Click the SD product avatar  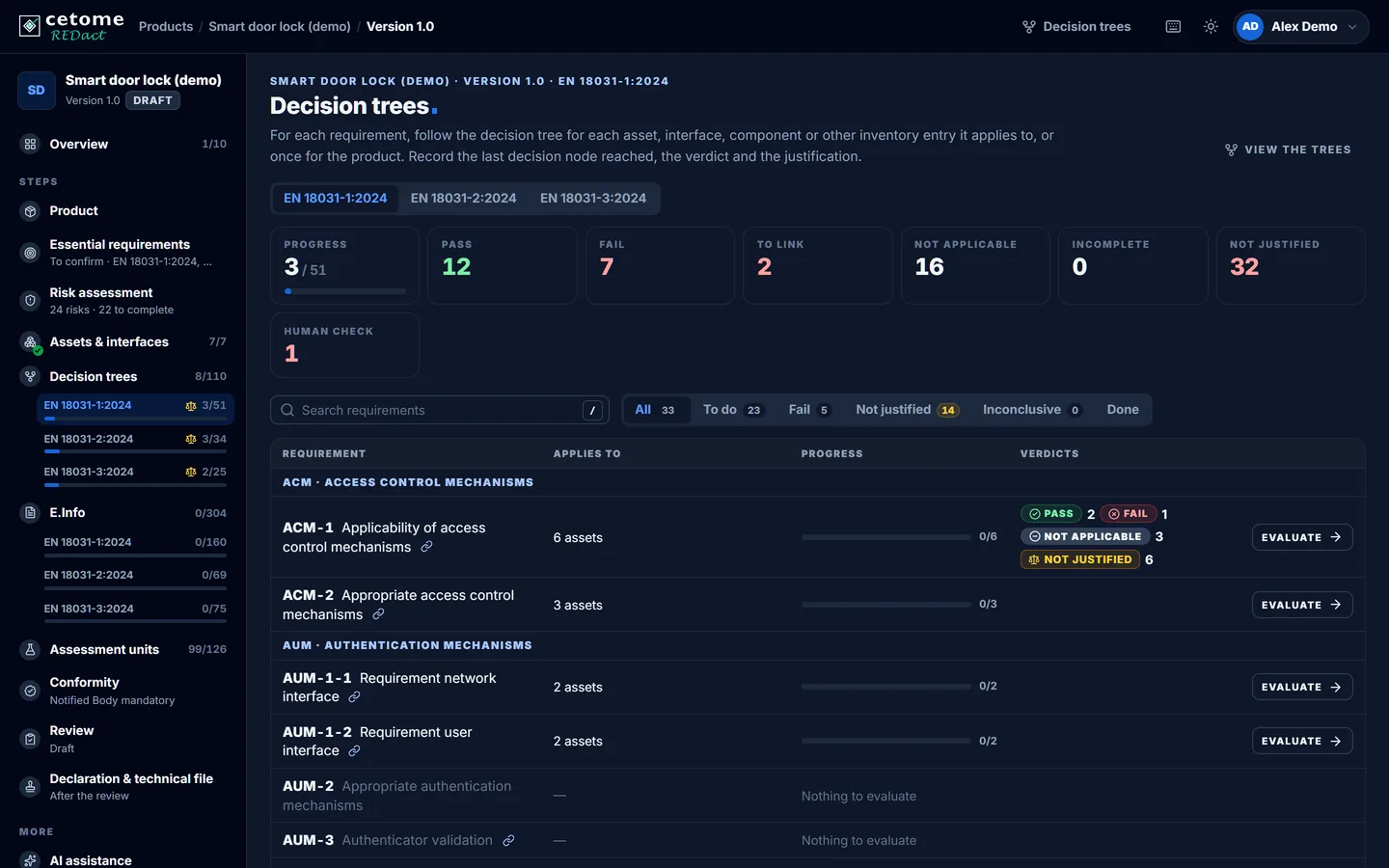[x=37, y=91]
